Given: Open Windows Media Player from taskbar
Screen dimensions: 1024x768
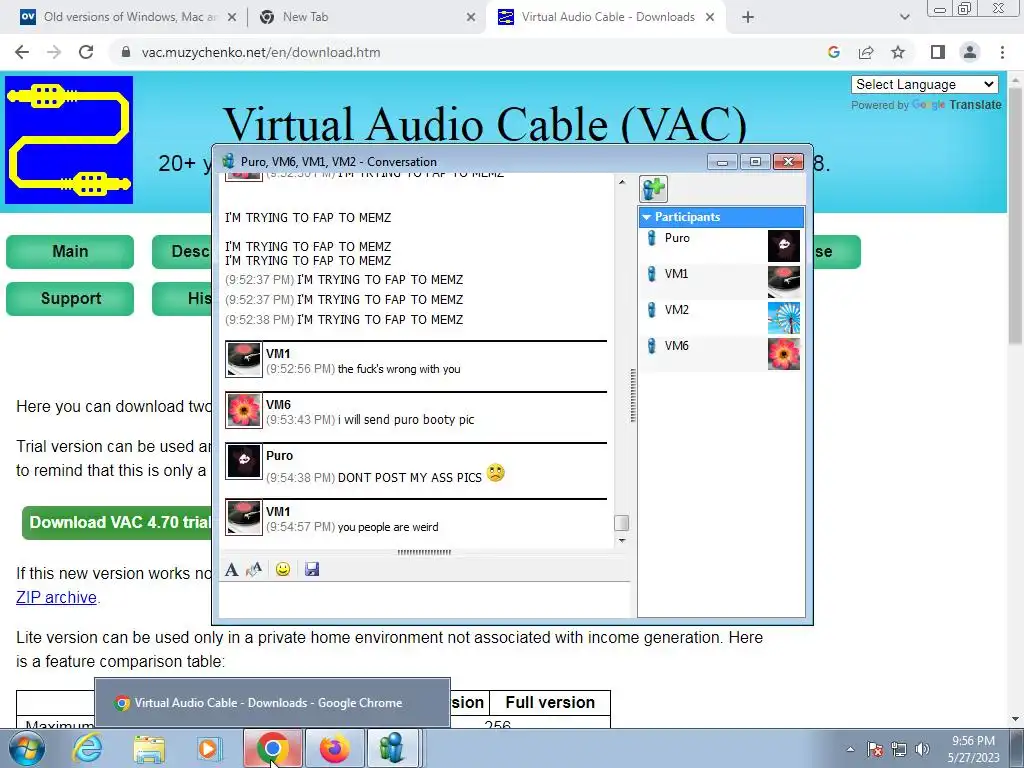Looking at the screenshot, I should click(x=210, y=748).
